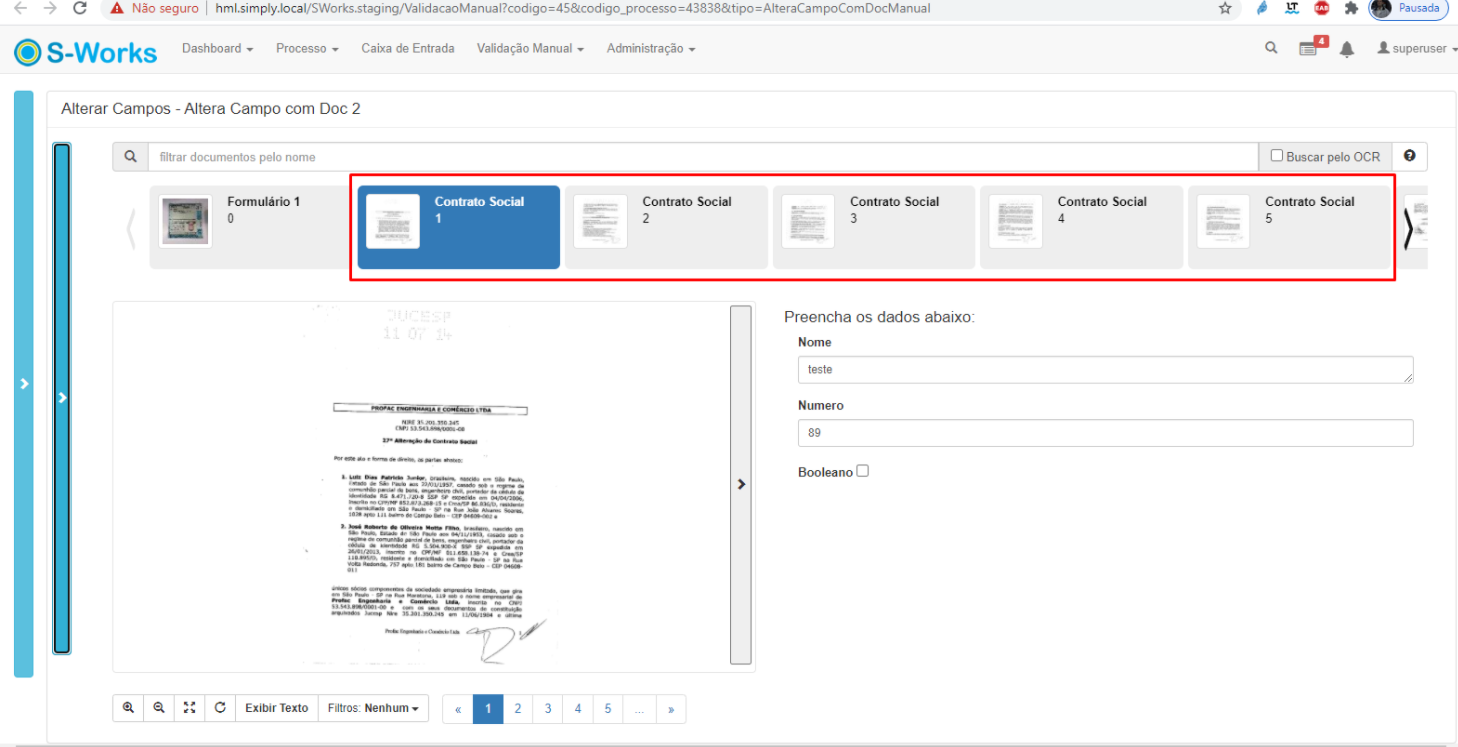Open the Filtros dropdown
Viewport: 1458px width, 747px height.
[374, 708]
